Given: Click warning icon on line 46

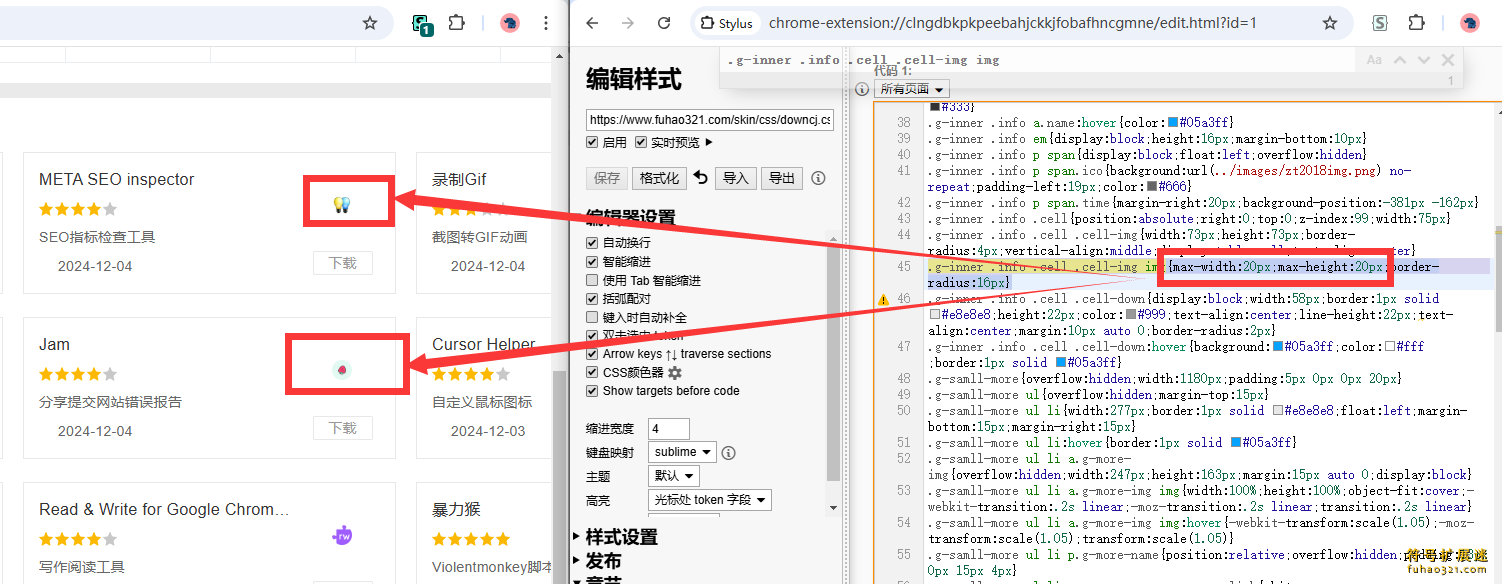Looking at the screenshot, I should (883, 299).
